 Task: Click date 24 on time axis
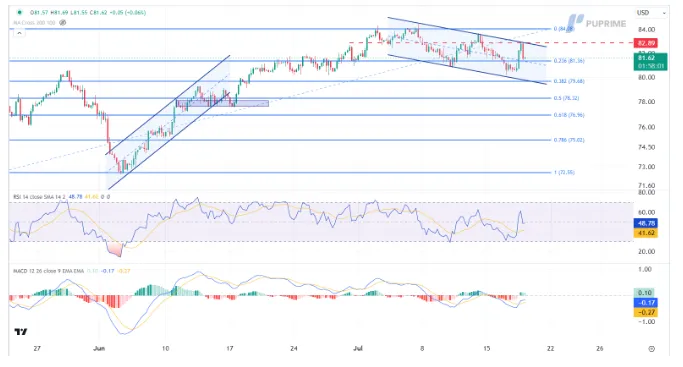(294, 348)
